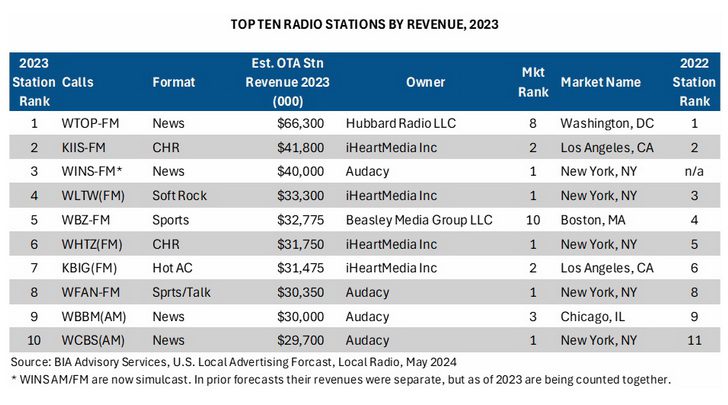This screenshot has width=728, height=405.
Task: Click the 'Mkt Rank' column header
Action: 533,82
